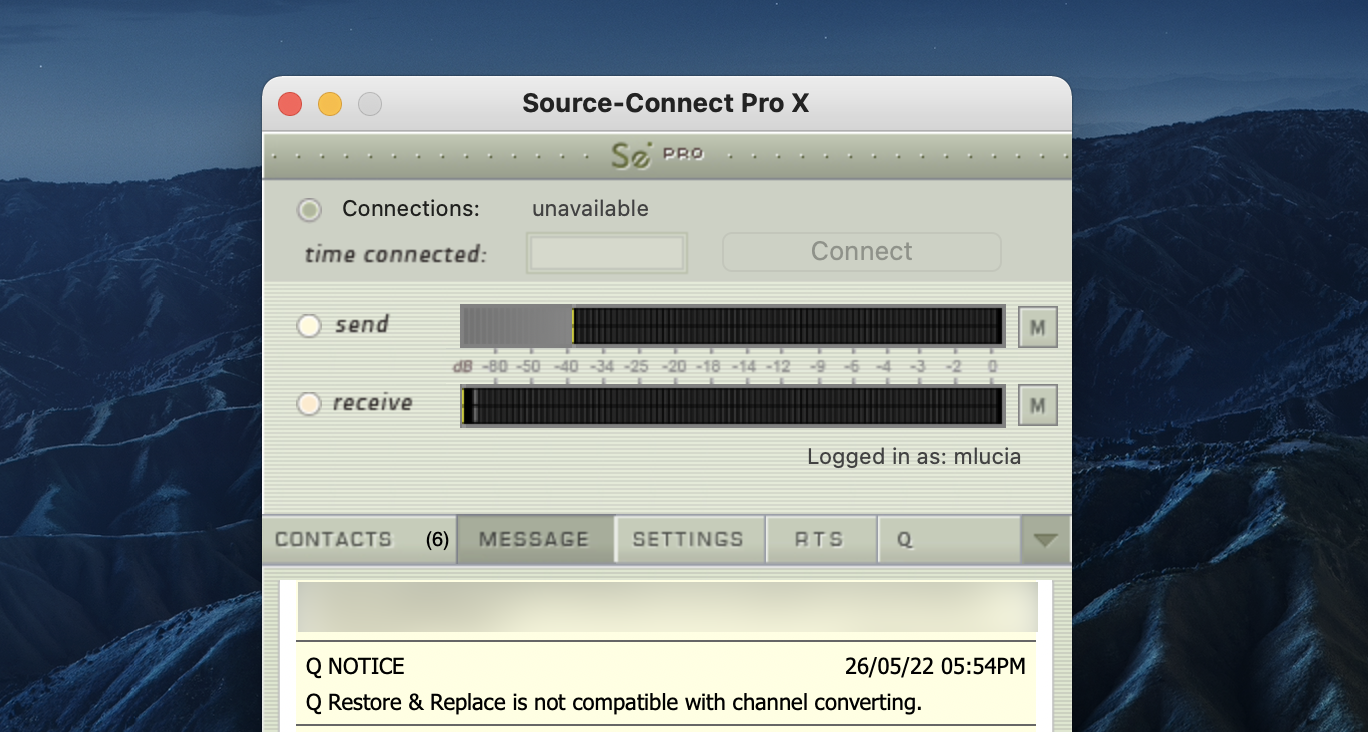Viewport: 1368px width, 732px height.
Task: Click the time connected field
Action: pyautogui.click(x=606, y=253)
